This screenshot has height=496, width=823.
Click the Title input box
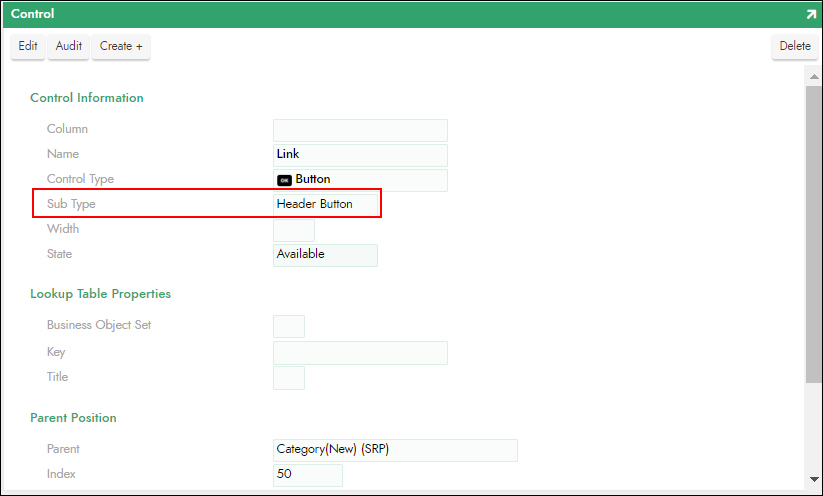coord(289,378)
